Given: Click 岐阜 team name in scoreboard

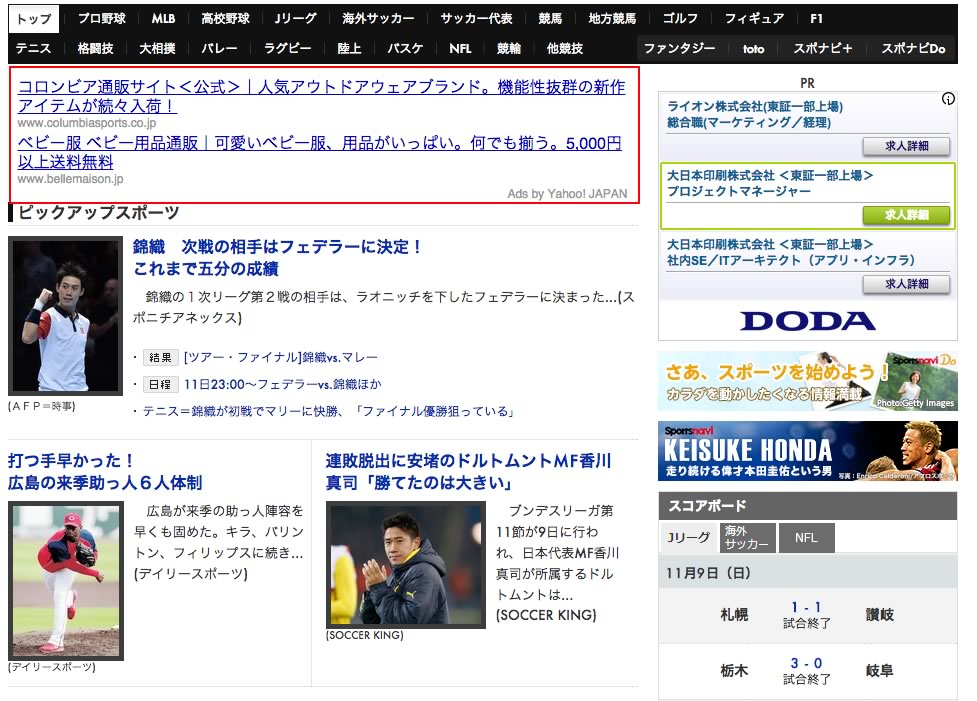Looking at the screenshot, I should coord(880,671).
